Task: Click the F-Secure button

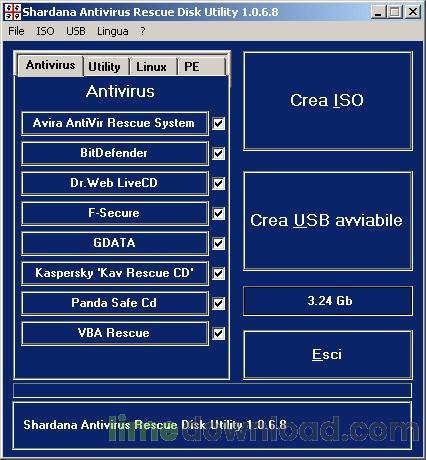Action: pyautogui.click(x=115, y=213)
